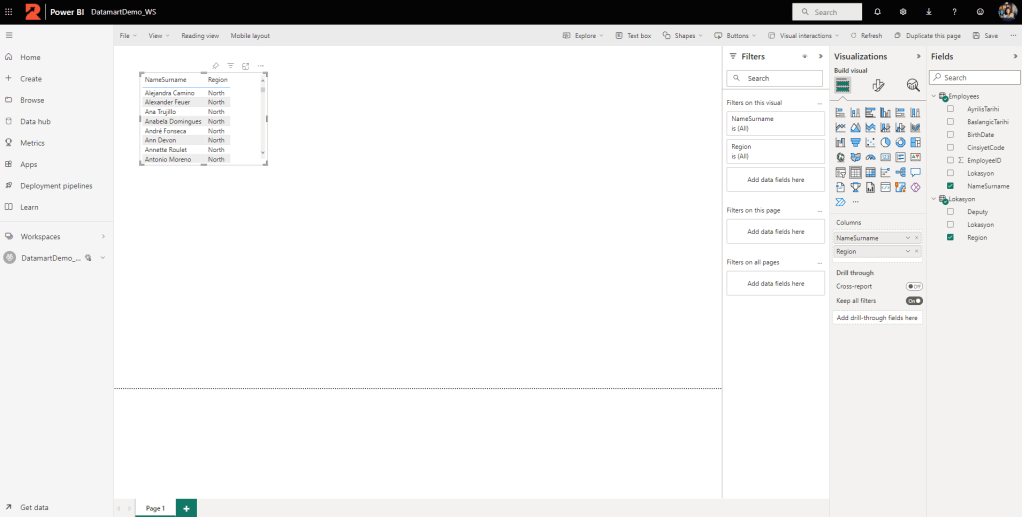Click the Fields pane search box
This screenshot has height=517, width=1022.
(x=975, y=77)
